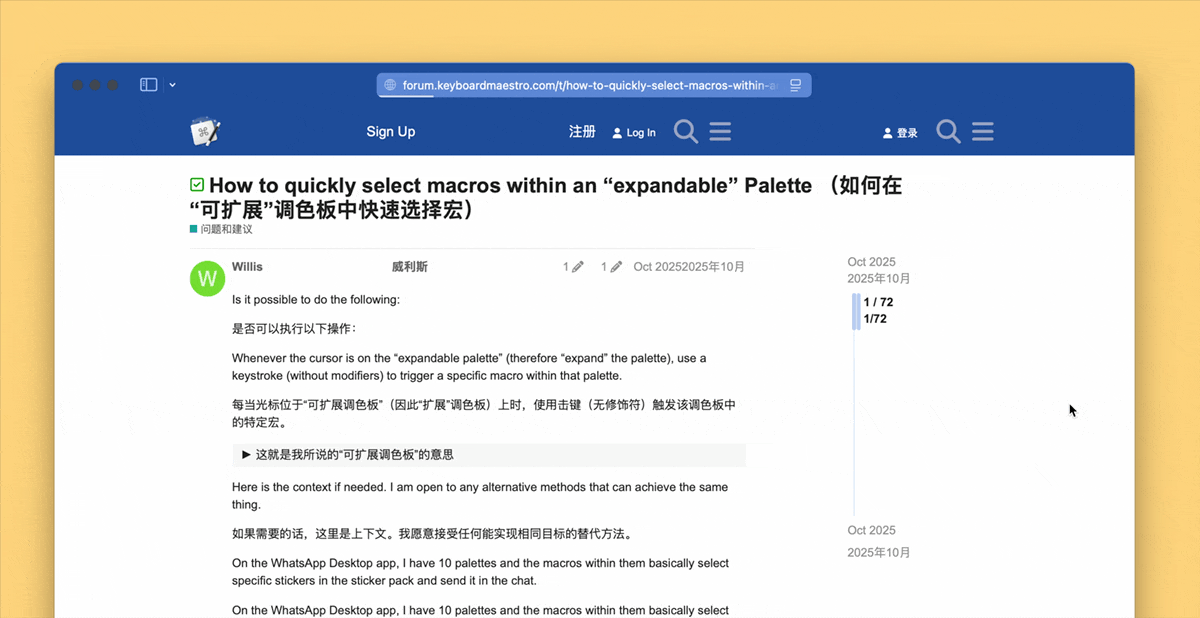The width and height of the screenshot is (1200, 618).
Task: Open topic title 'How to quickly select macros'
Action: [x=546, y=197]
